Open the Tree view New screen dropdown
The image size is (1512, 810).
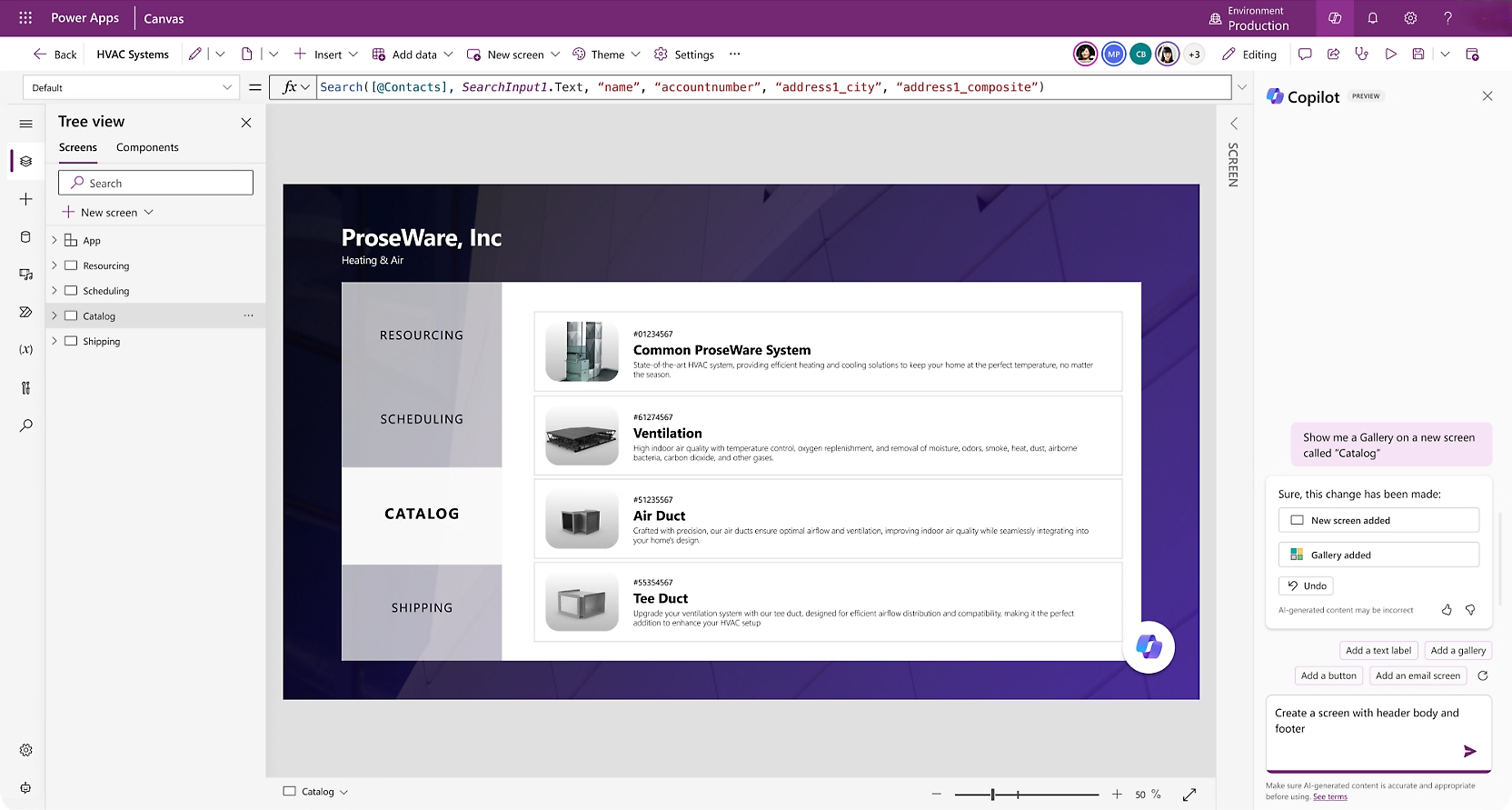pos(107,213)
